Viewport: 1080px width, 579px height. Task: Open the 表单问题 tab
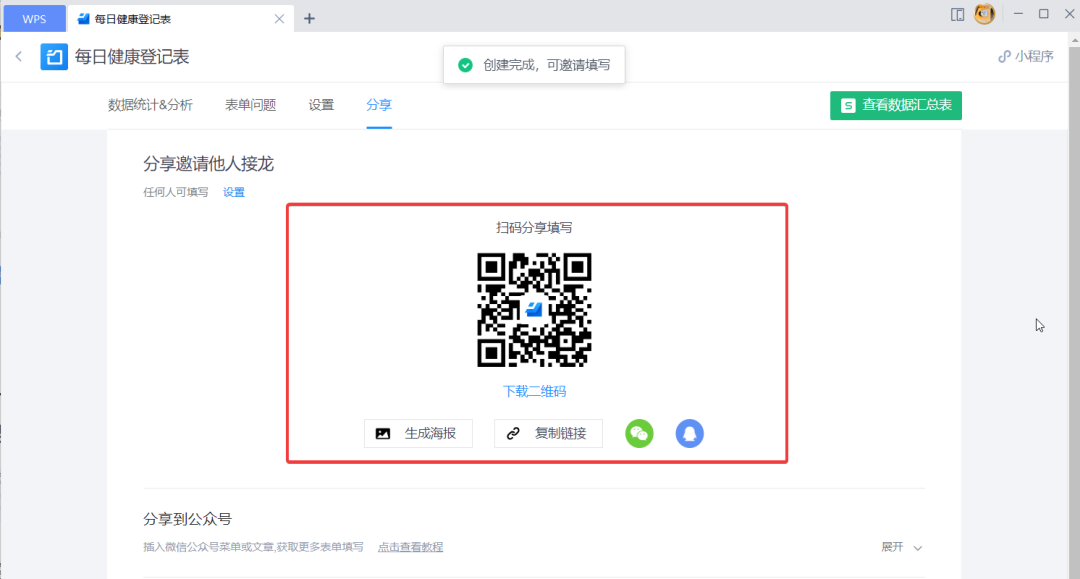[251, 105]
